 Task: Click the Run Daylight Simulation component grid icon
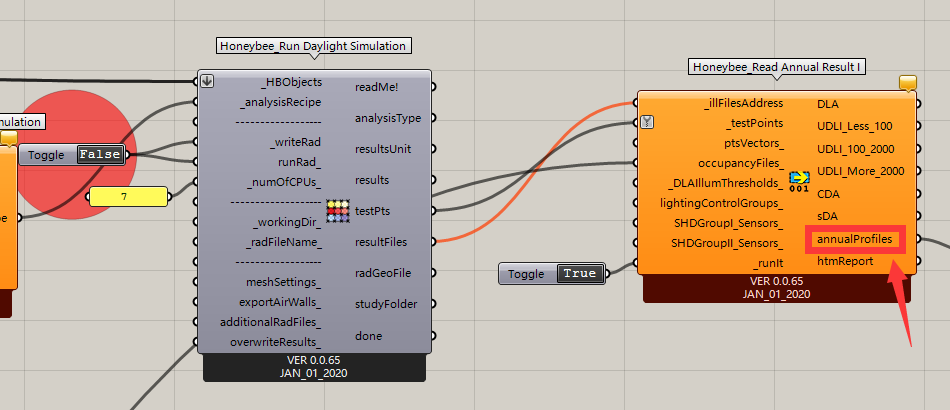[338, 211]
